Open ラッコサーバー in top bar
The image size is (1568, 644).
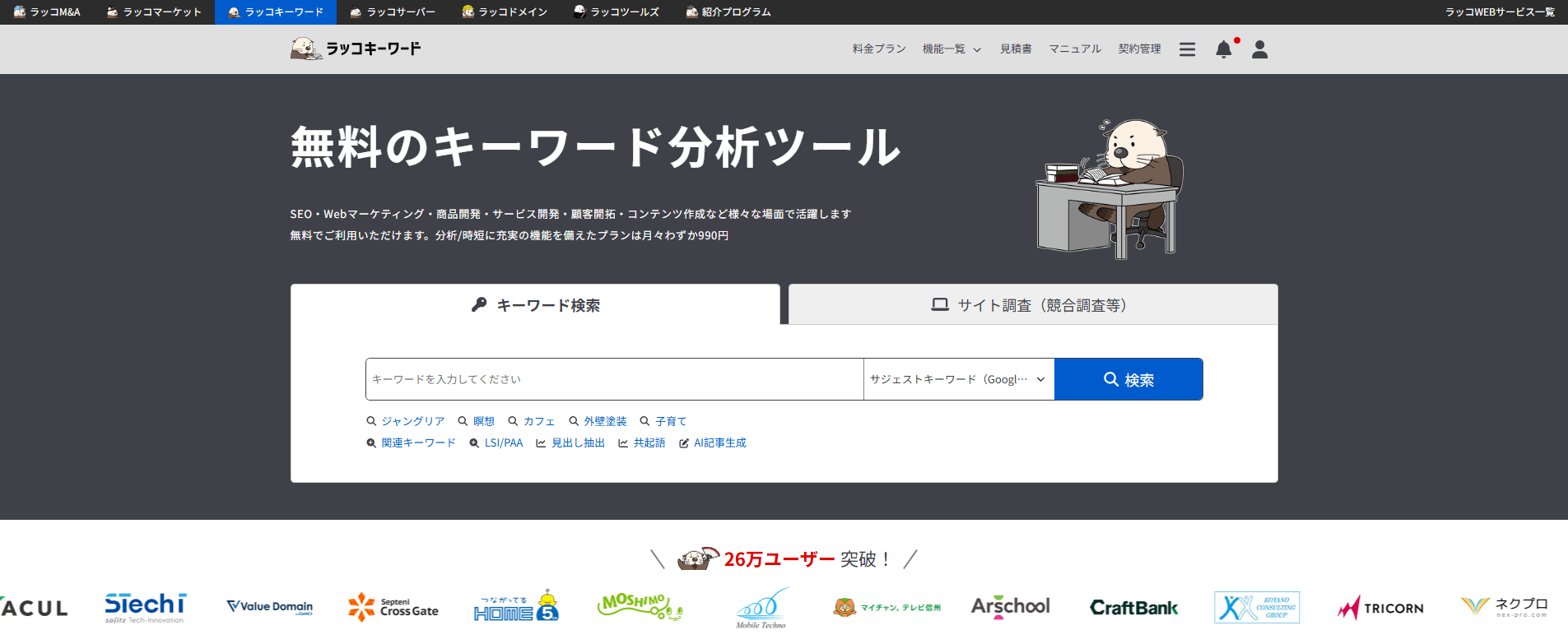(393, 12)
